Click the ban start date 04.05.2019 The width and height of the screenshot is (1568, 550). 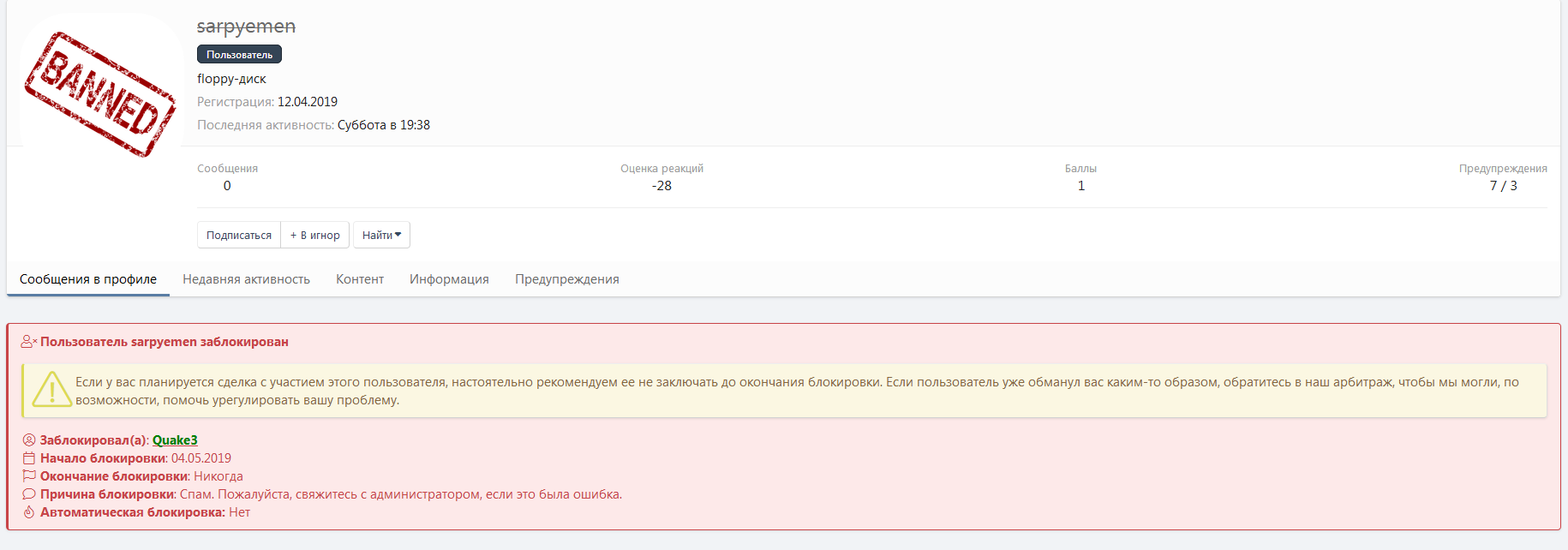pos(201,458)
